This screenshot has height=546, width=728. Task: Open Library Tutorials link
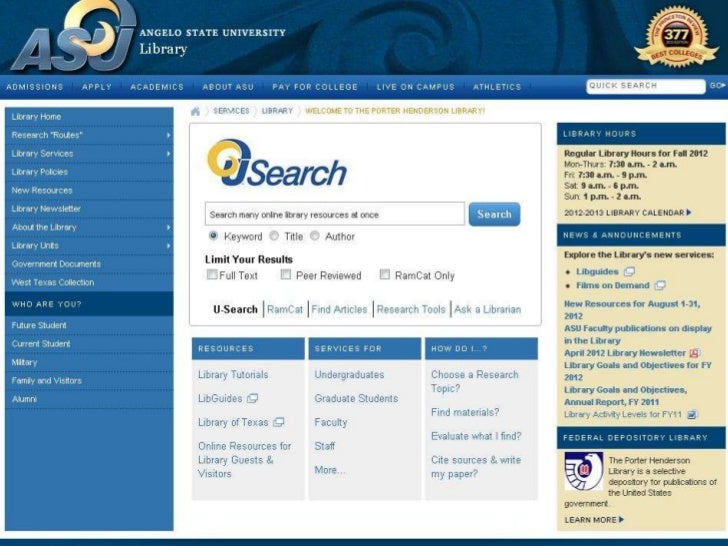(x=233, y=375)
